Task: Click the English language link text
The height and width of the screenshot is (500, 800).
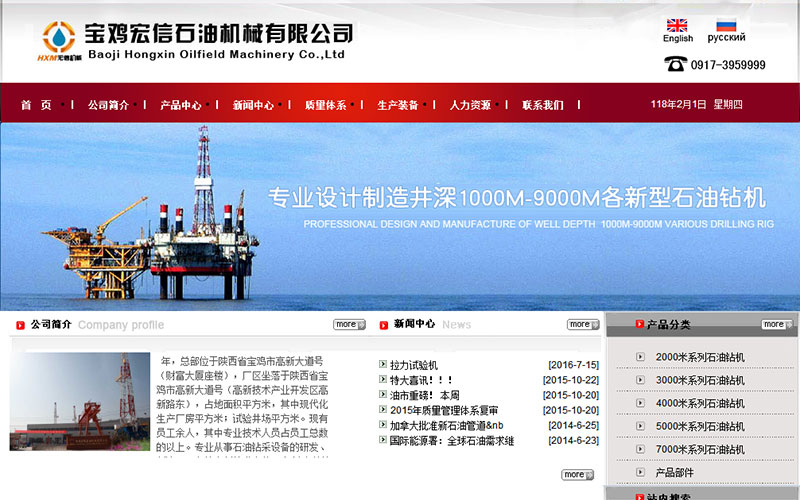Action: 678,38
